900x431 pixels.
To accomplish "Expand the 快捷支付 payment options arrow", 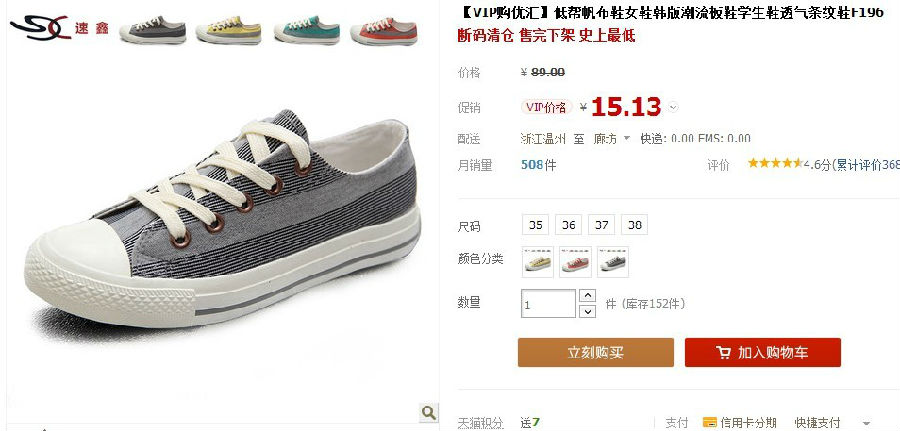I will click(866, 424).
